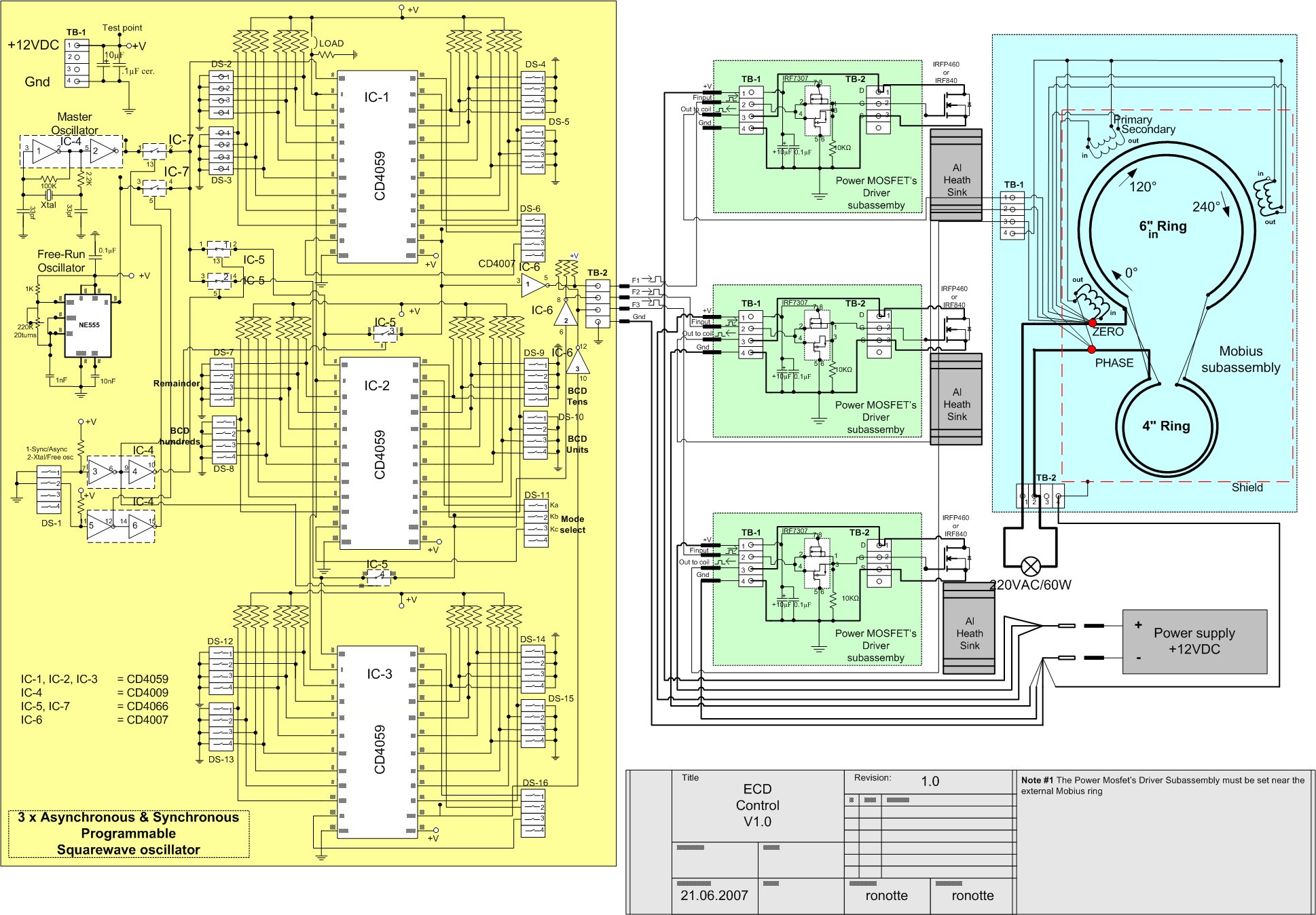Select the IC-1 CD4059 chip block
The image size is (1316, 915).
point(377,167)
